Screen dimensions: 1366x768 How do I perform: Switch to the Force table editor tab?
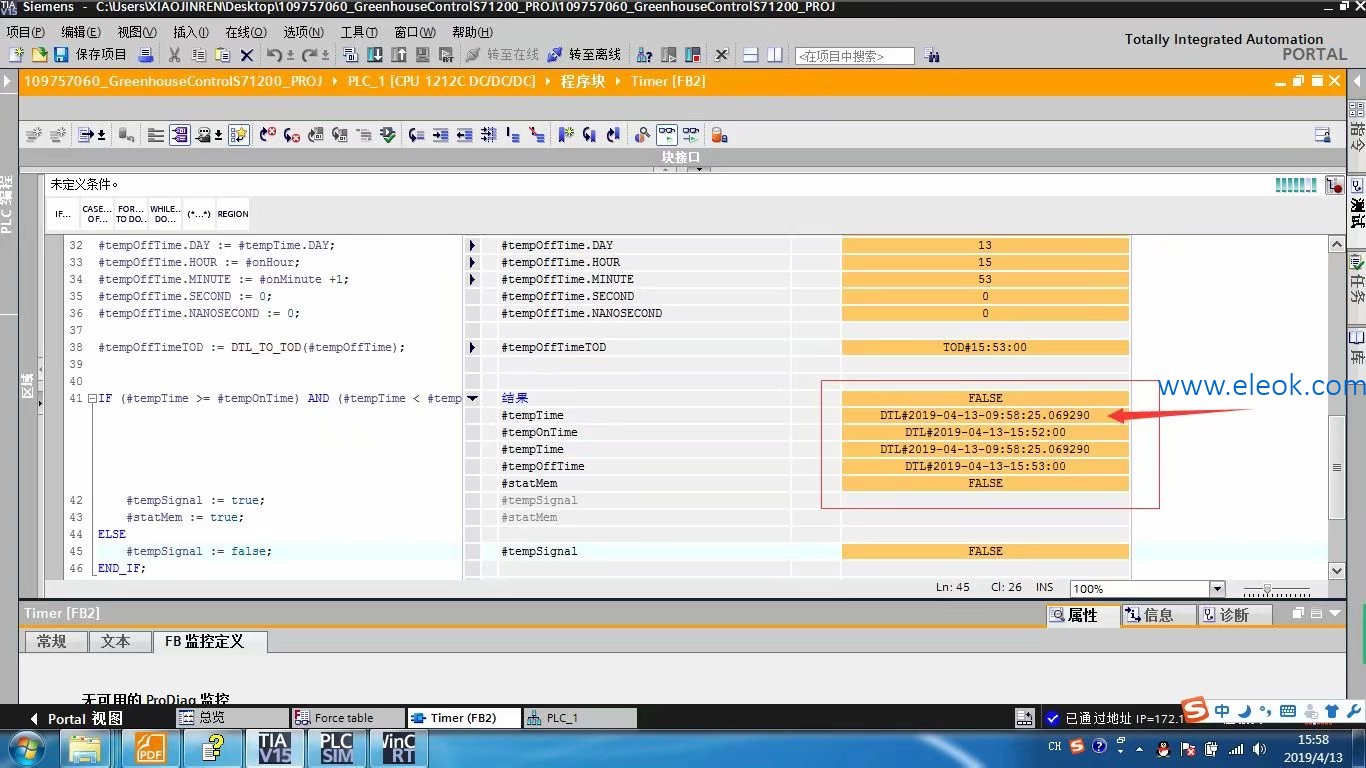point(348,718)
